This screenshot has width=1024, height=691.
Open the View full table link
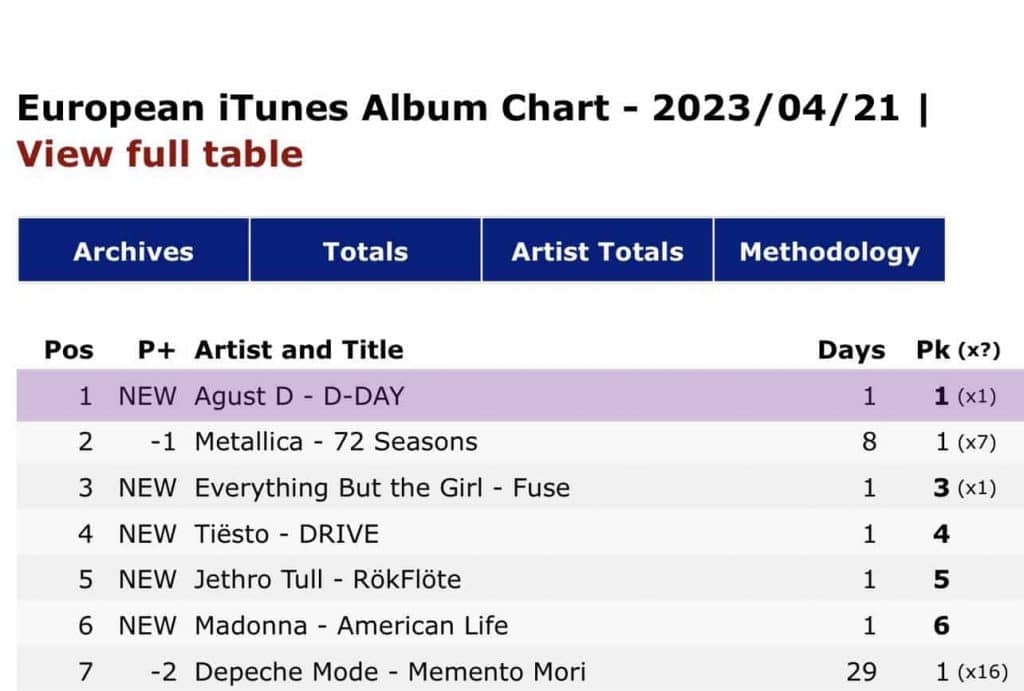pyautogui.click(x=160, y=155)
